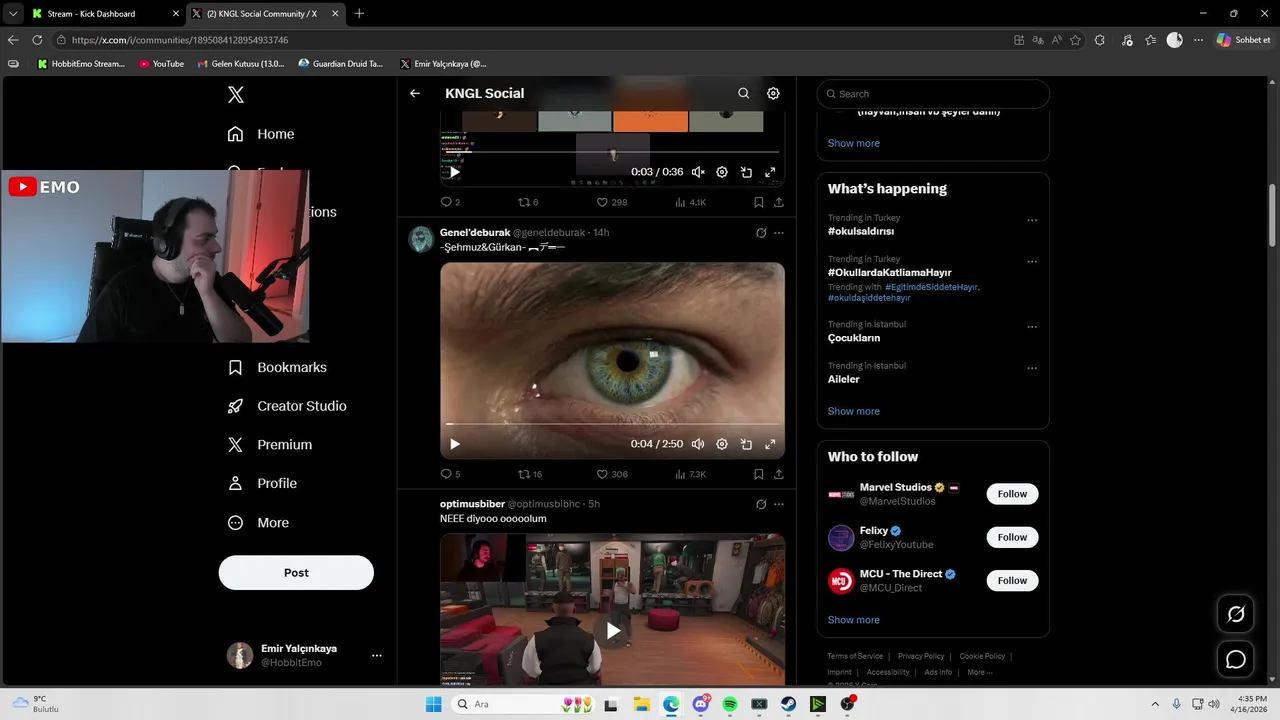
Task: Open Creator Studio from sidebar
Action: click(x=287, y=406)
